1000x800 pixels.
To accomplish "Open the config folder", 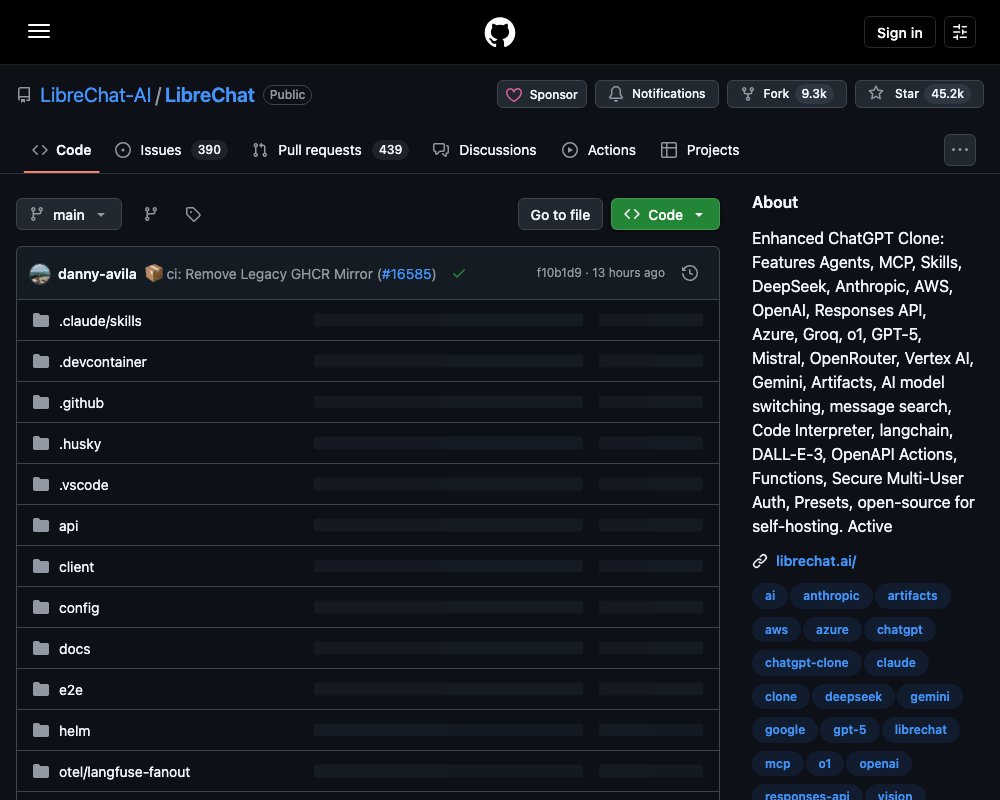I will pyautogui.click(x=78, y=608).
